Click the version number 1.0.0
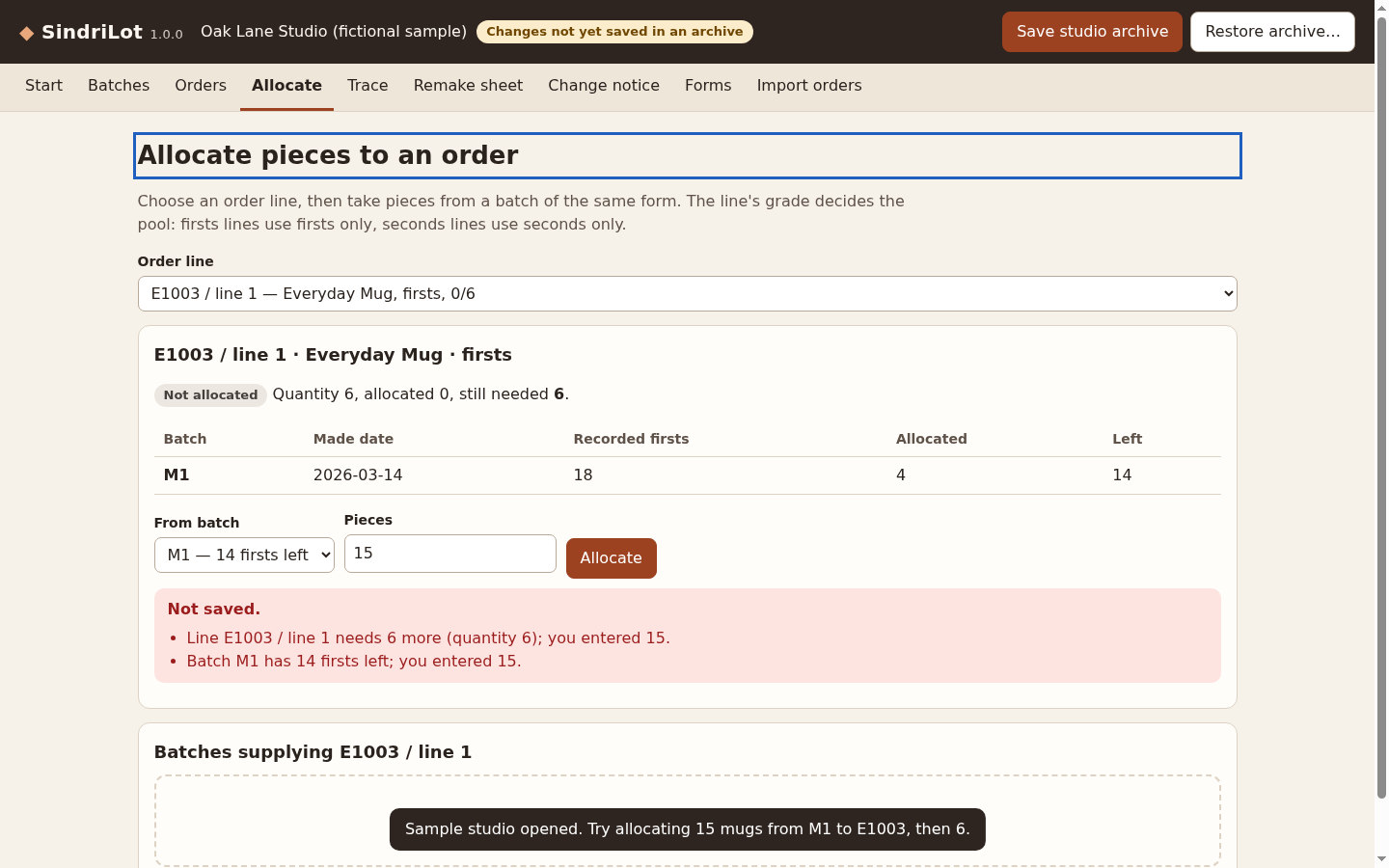 click(166, 35)
